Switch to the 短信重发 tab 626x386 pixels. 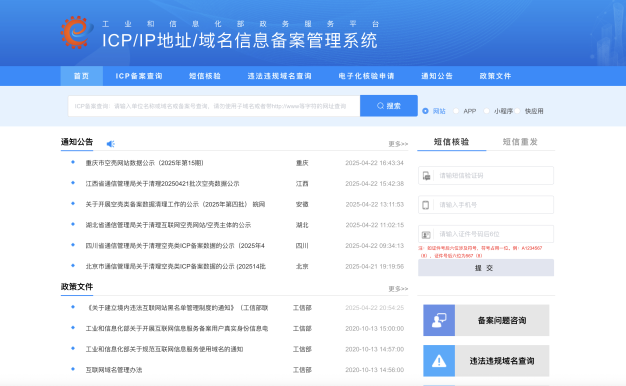(x=520, y=142)
